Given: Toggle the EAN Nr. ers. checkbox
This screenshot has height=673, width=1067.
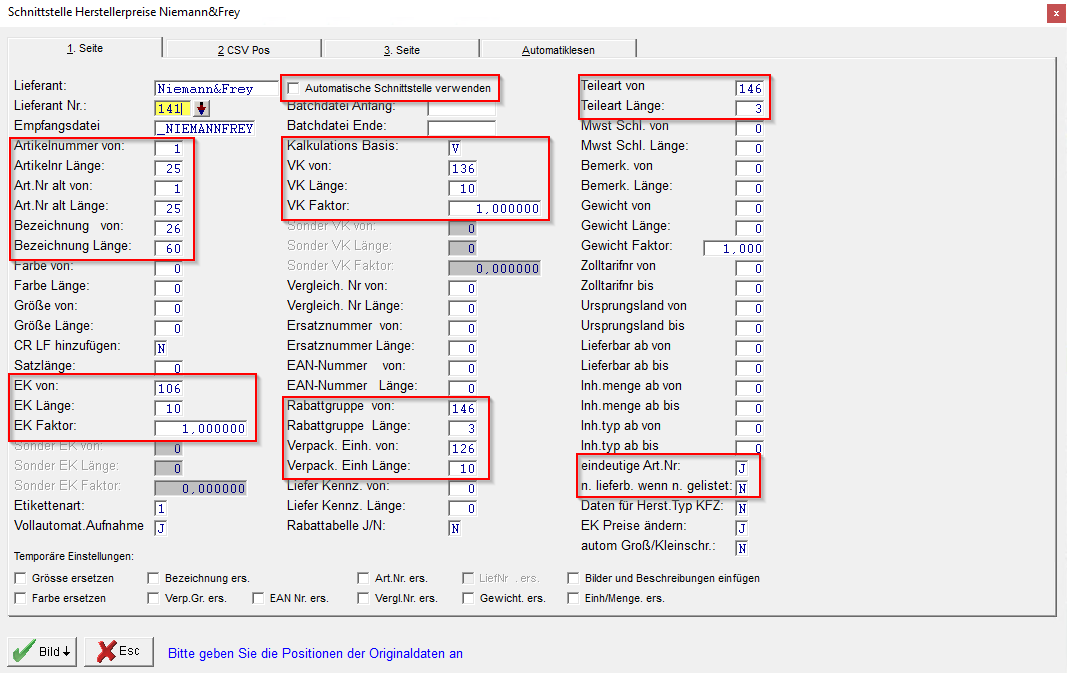Looking at the screenshot, I should click(258, 598).
